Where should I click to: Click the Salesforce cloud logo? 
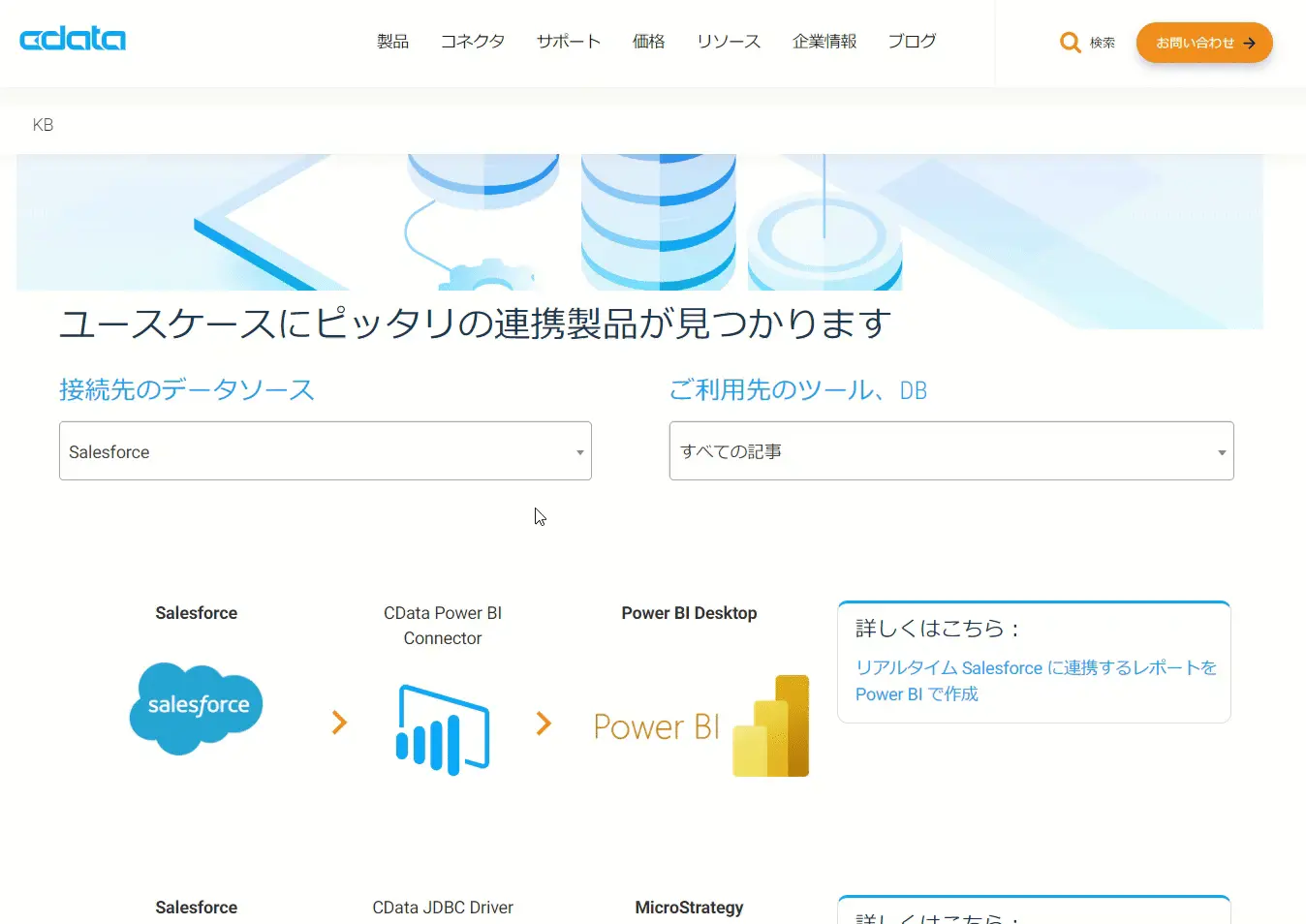click(x=196, y=707)
